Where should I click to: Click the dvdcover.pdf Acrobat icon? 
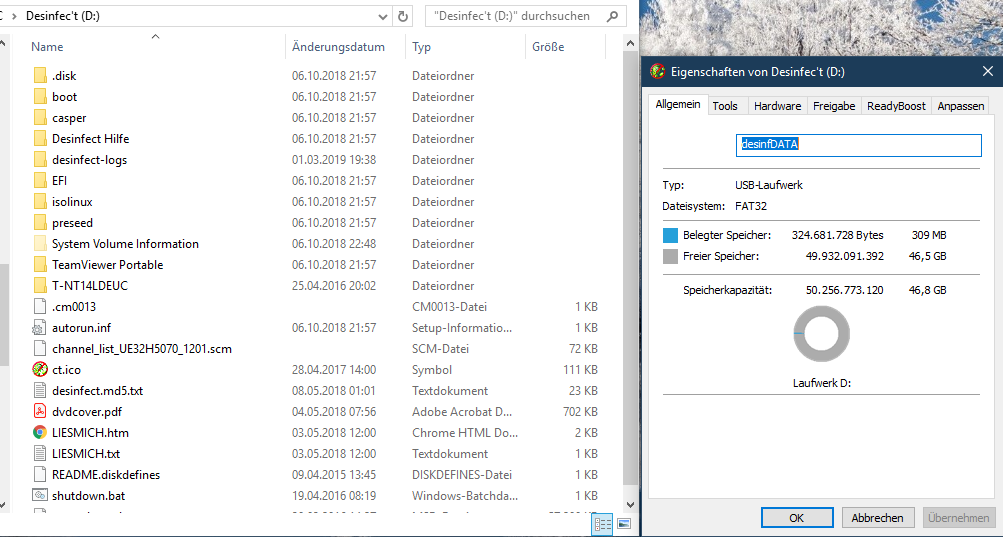click(x=40, y=412)
